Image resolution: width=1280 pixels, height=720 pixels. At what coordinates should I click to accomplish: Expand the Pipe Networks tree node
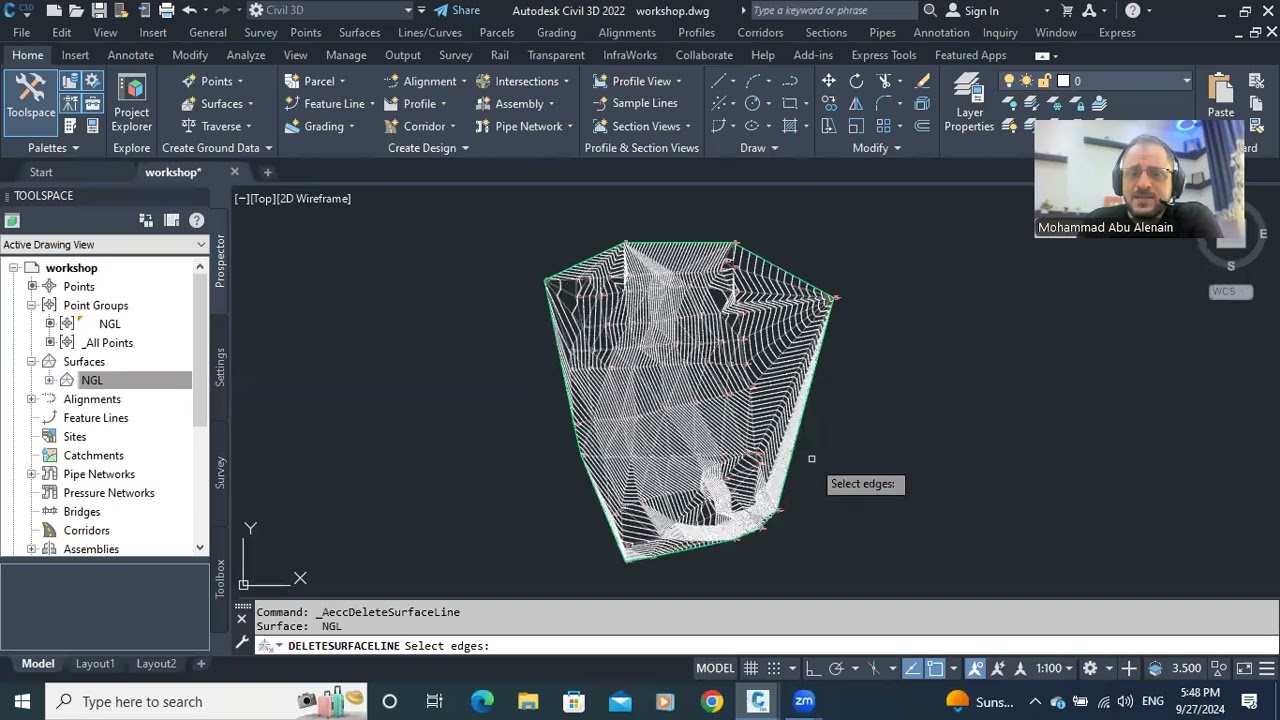(32, 474)
